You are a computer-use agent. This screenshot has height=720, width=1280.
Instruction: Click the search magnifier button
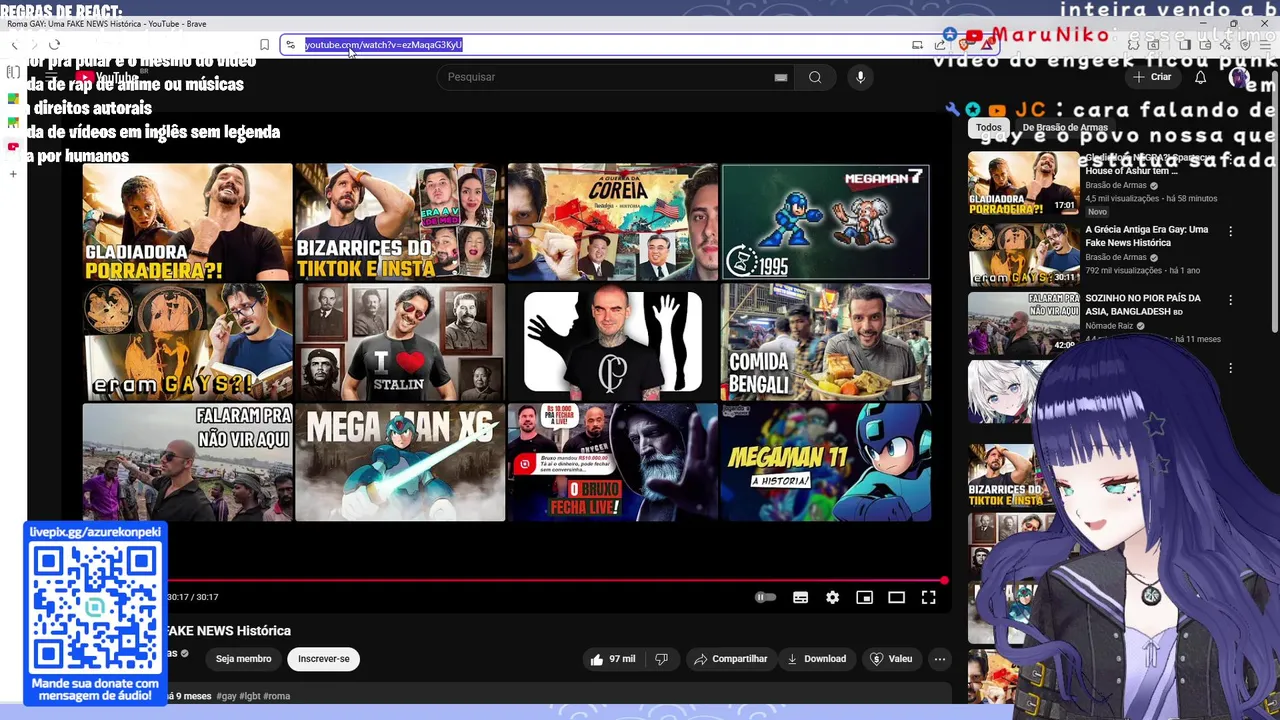coord(815,77)
